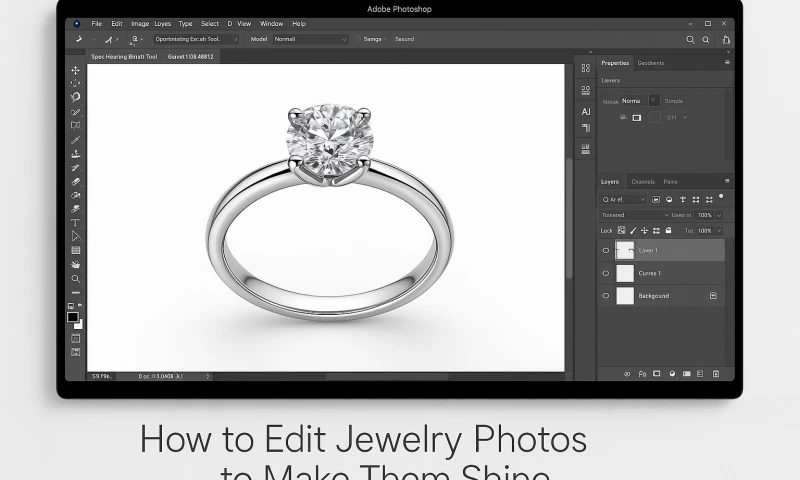Click the share icon at top right
The height and width of the screenshot is (480, 800).
(726, 39)
